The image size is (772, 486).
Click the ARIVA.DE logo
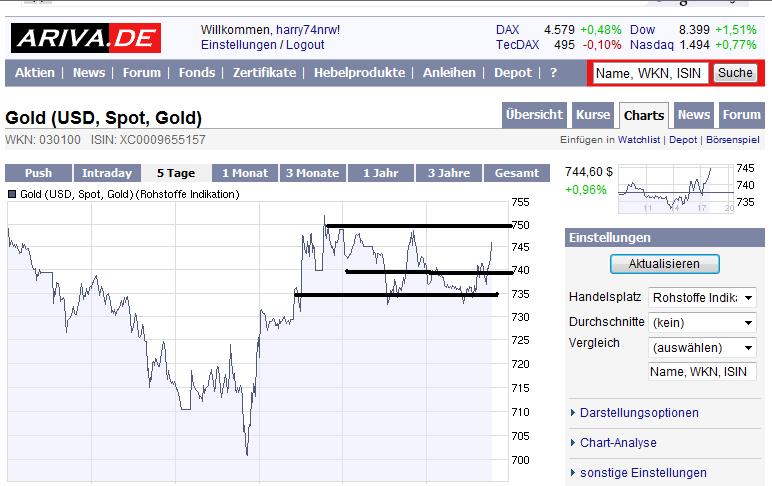coord(85,39)
